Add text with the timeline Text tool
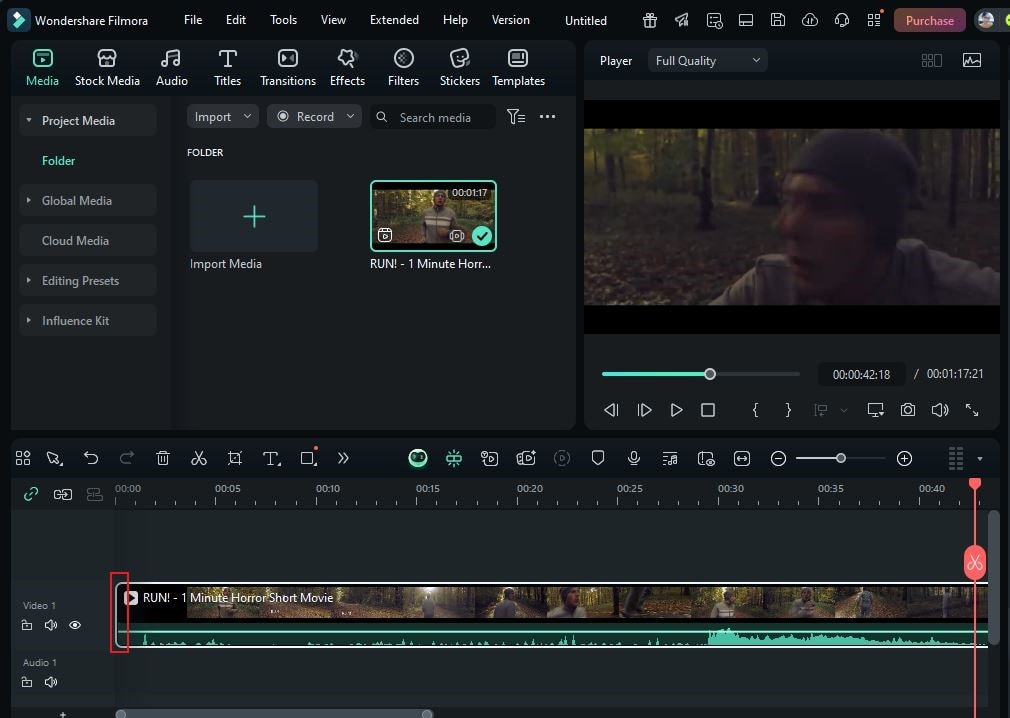 pos(271,458)
